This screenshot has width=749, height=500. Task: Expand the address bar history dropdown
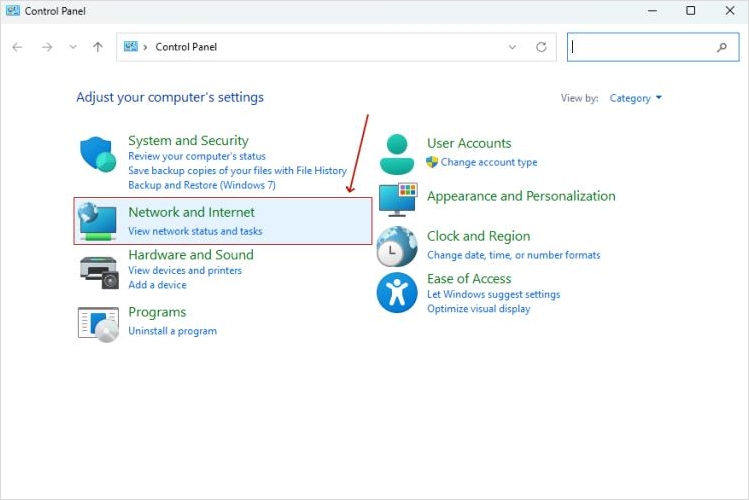click(512, 47)
